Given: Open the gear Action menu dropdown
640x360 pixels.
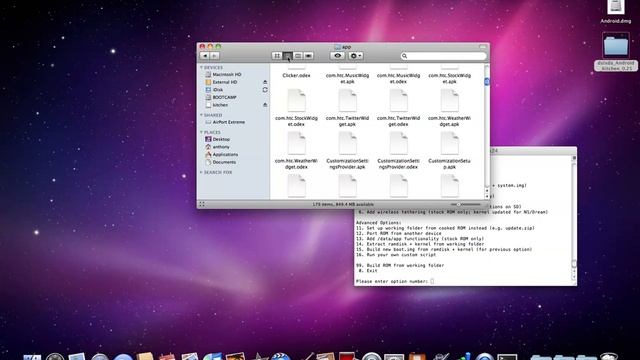Looking at the screenshot, I should pos(356,56).
